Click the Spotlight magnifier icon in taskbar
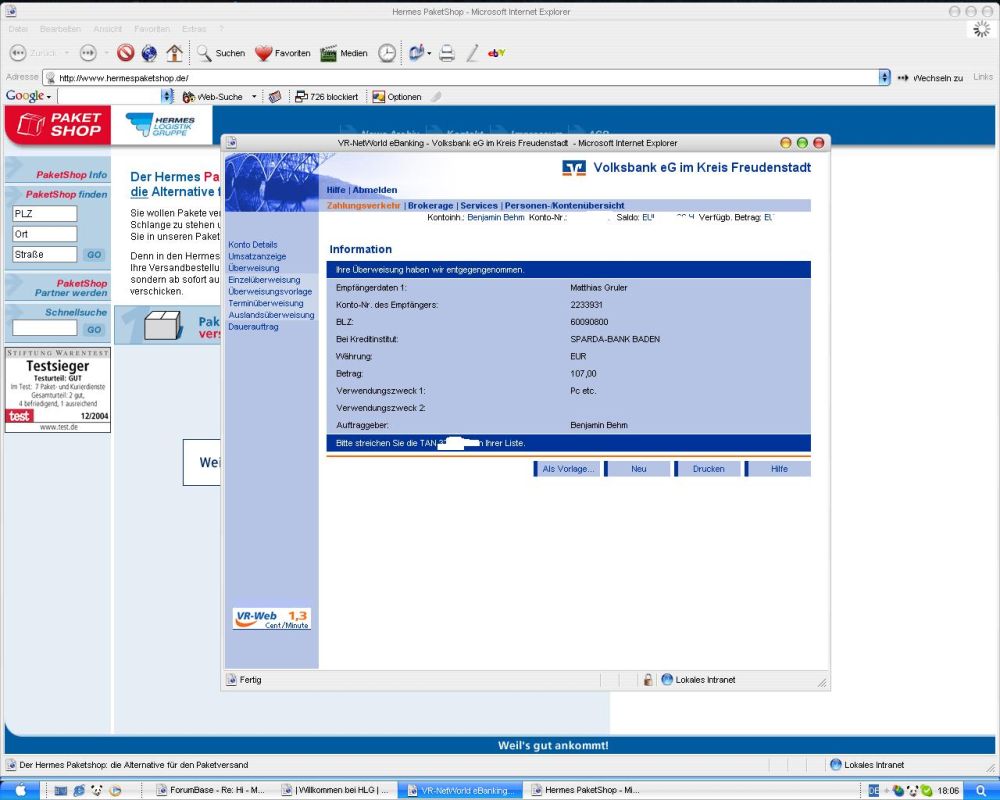 pos(980,790)
